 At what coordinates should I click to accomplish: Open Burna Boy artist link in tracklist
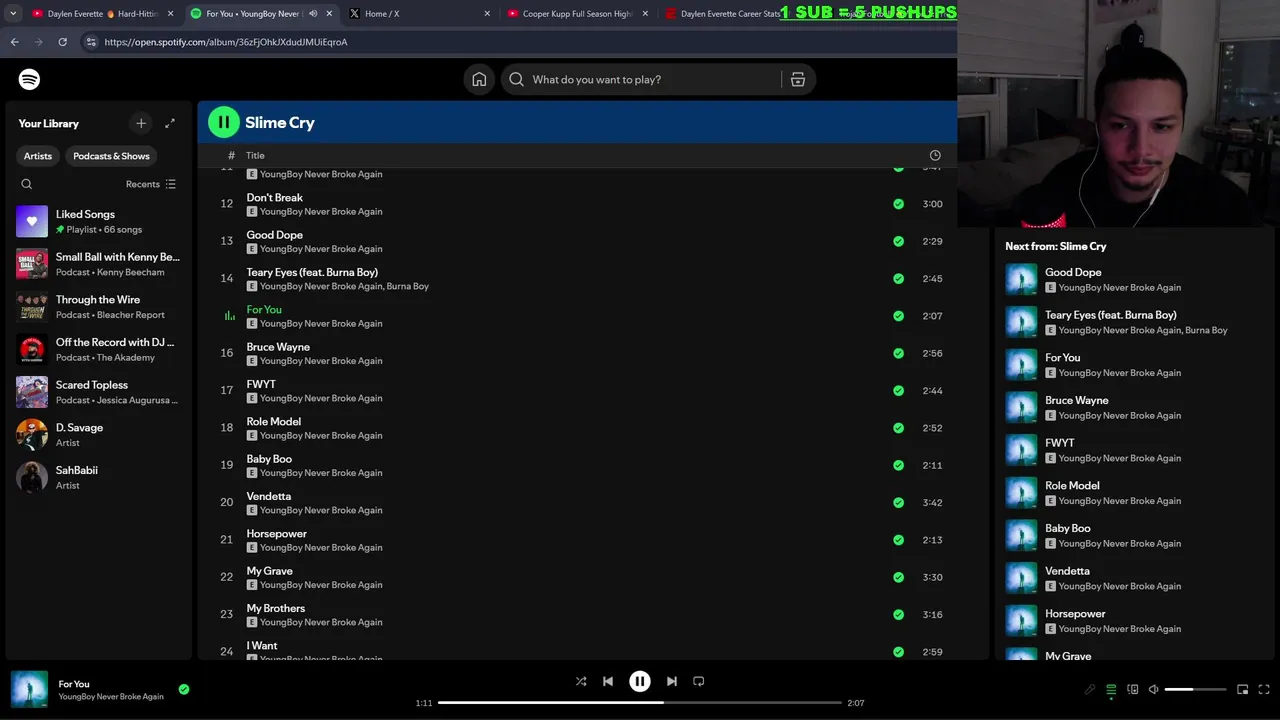[407, 286]
